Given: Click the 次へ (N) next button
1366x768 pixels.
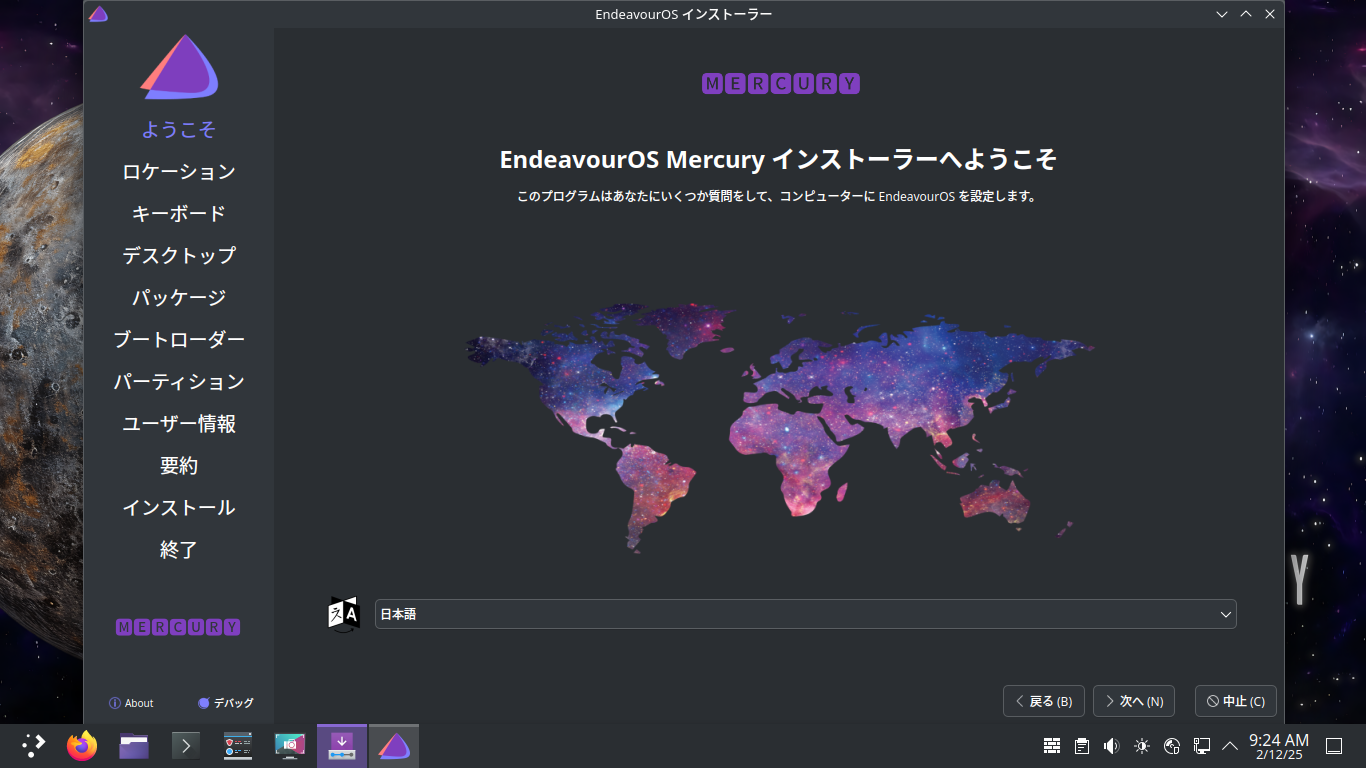Looking at the screenshot, I should [1134, 701].
